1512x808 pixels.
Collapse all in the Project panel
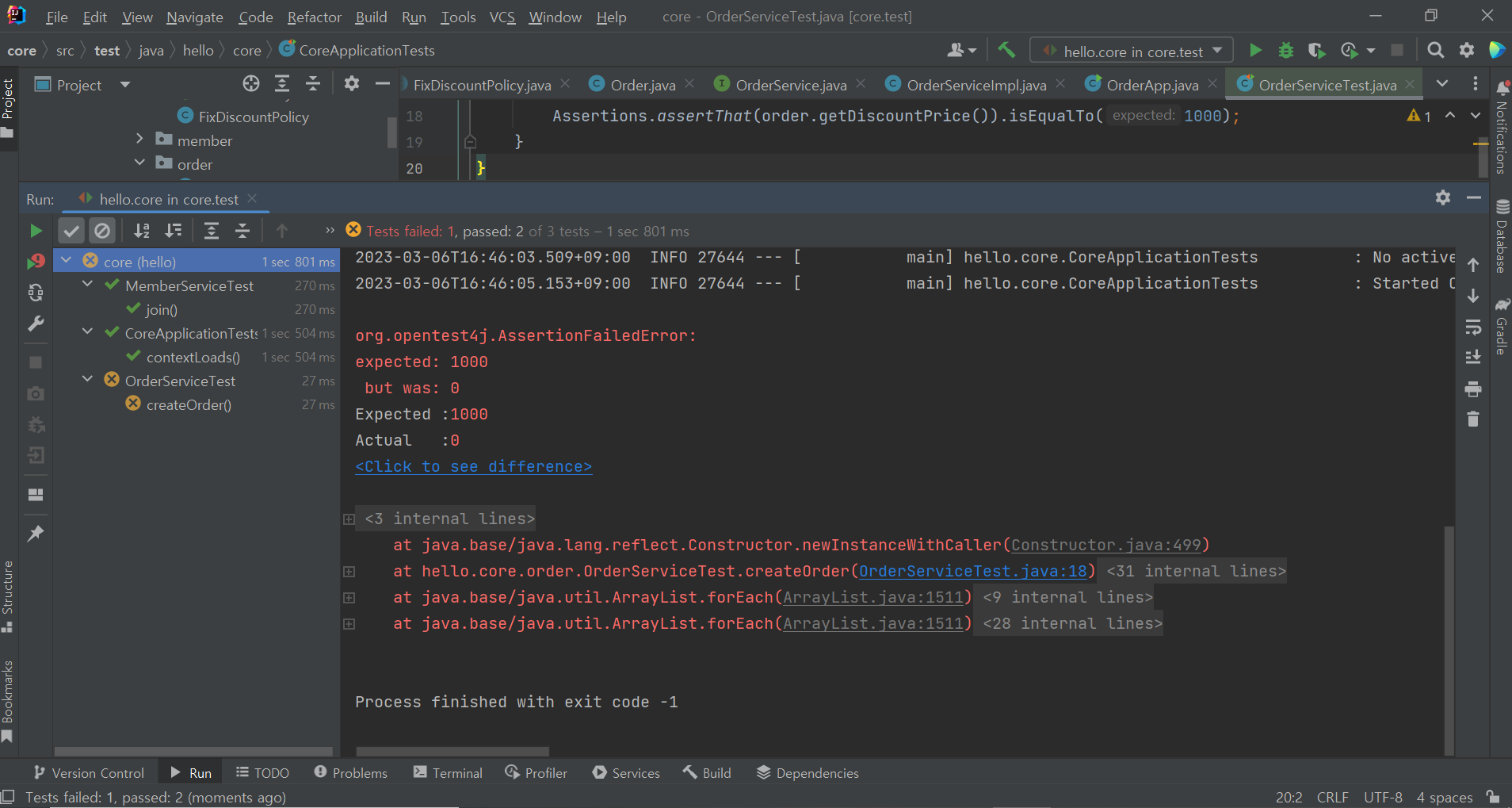[313, 84]
